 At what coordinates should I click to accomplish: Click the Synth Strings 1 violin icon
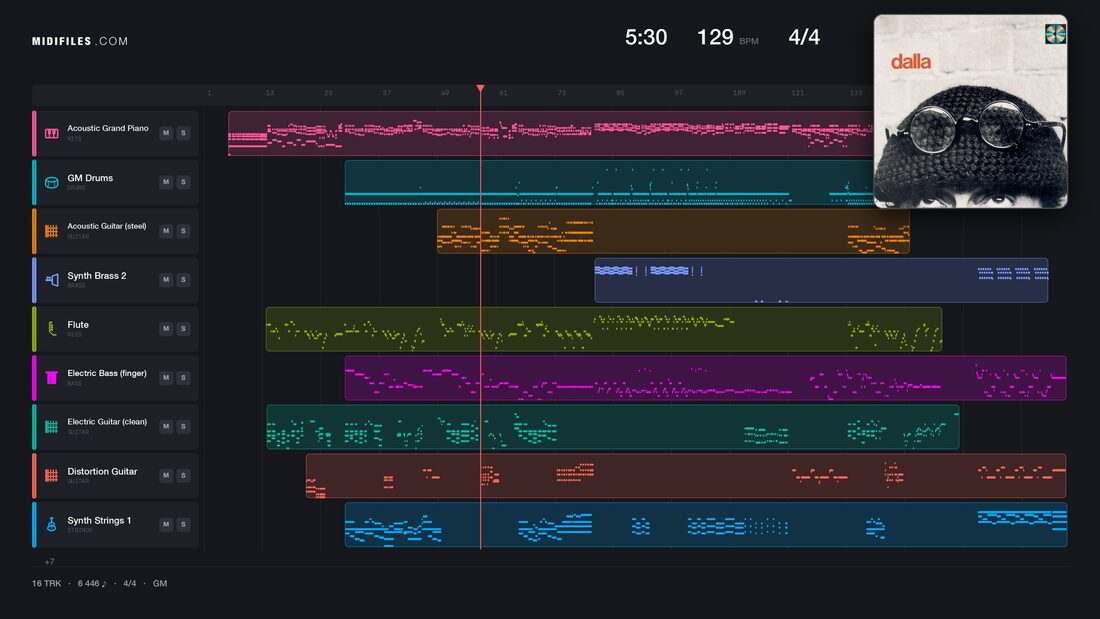52,524
